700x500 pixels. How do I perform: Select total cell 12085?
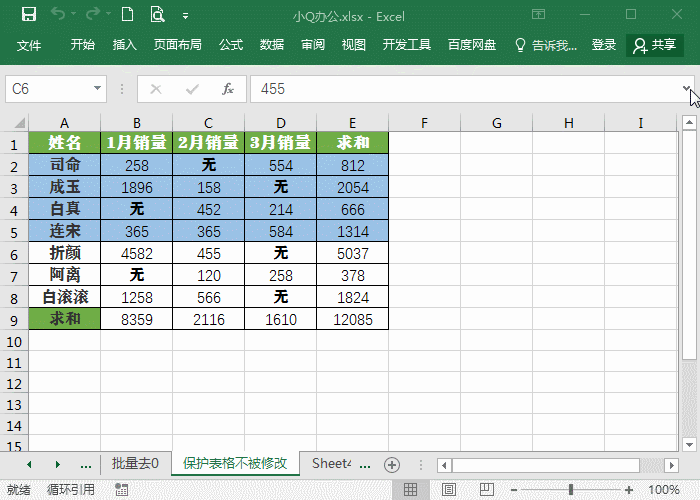click(353, 319)
